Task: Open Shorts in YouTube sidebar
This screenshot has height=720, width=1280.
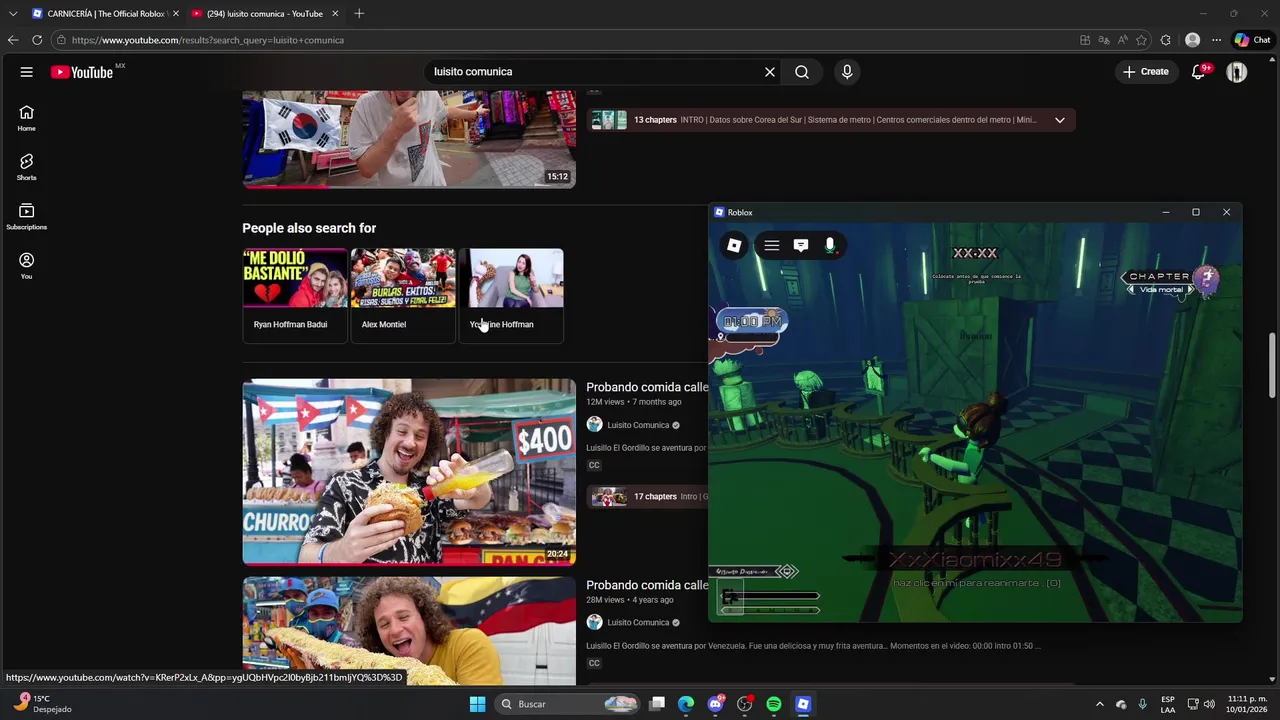Action: click(27, 167)
